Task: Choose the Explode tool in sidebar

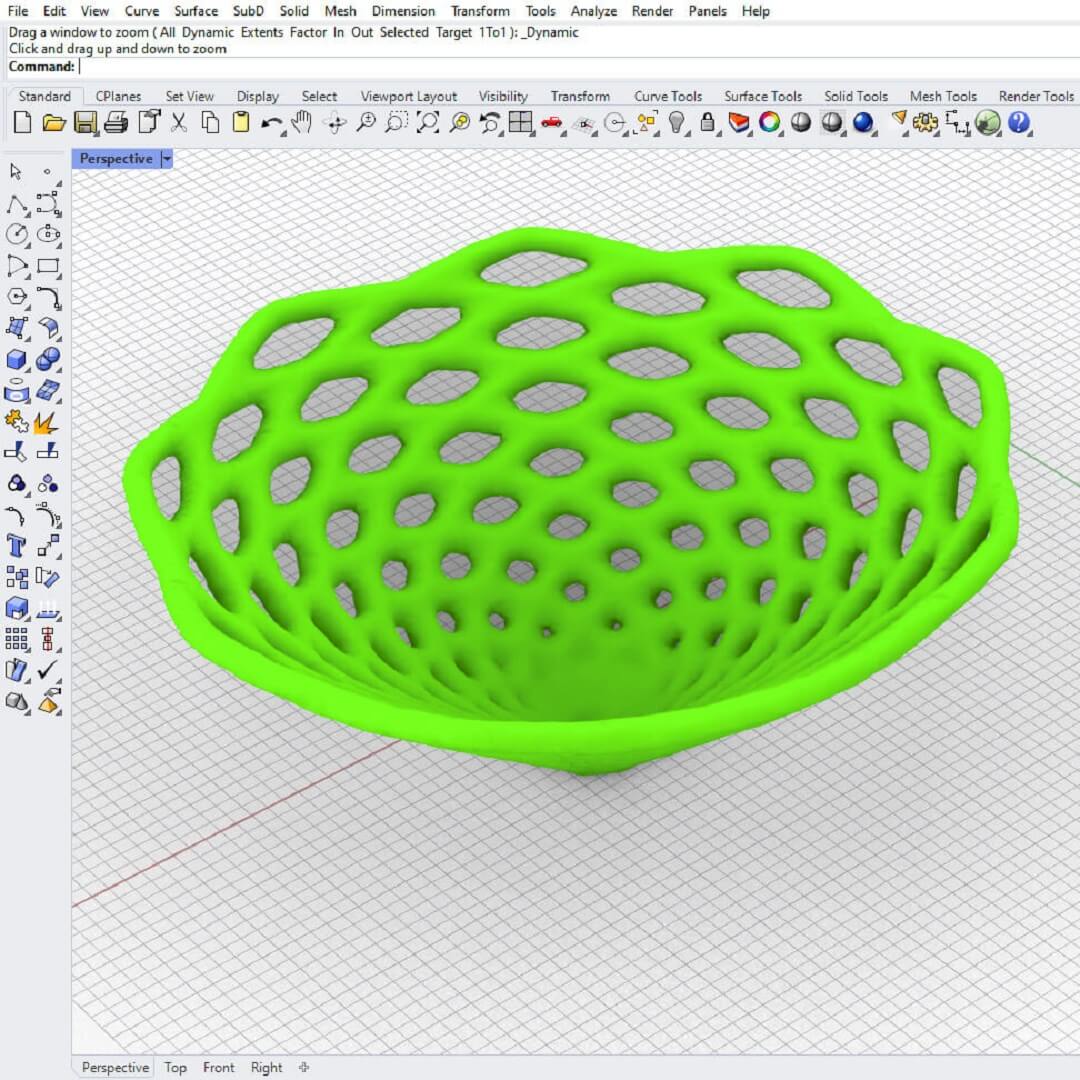Action: point(46,422)
